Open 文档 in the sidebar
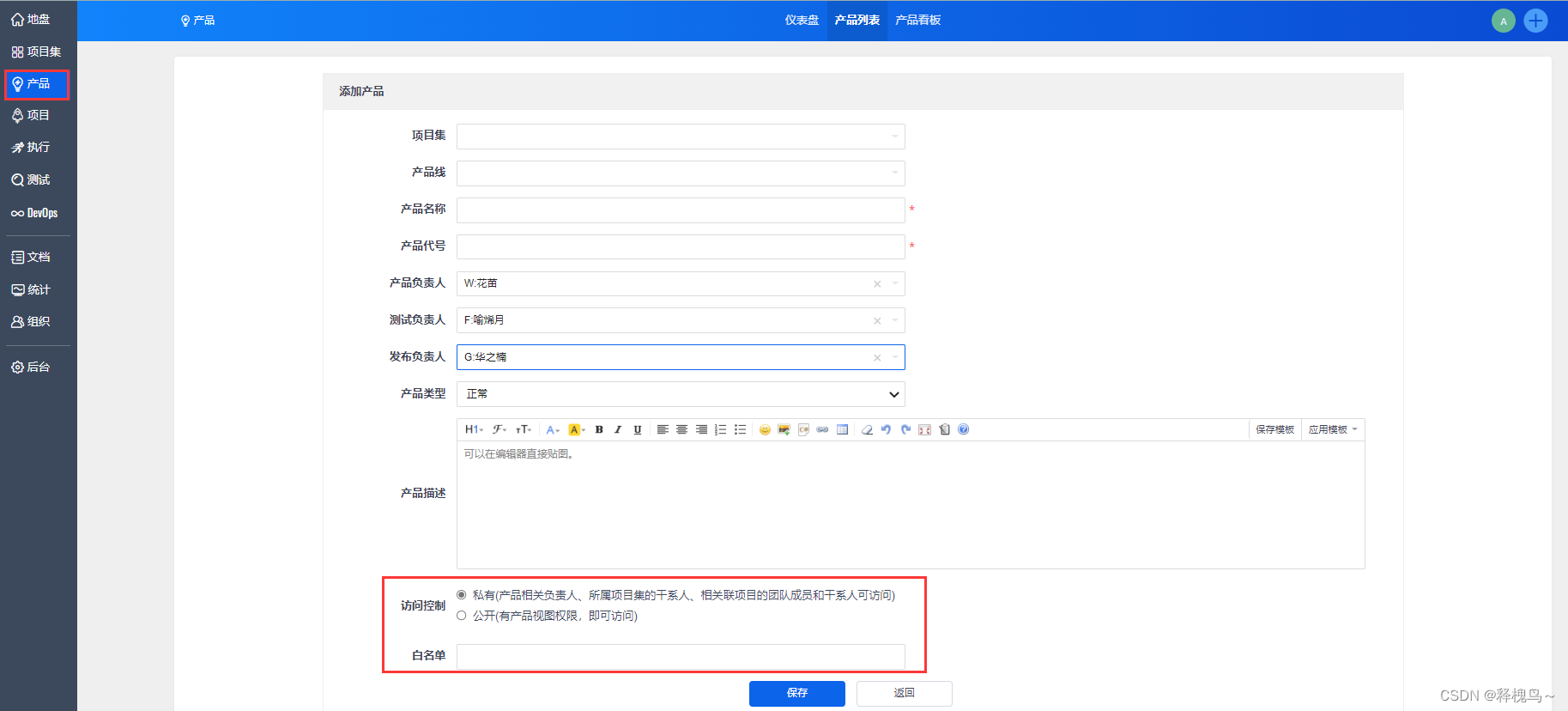The image size is (1568, 711). [31, 258]
